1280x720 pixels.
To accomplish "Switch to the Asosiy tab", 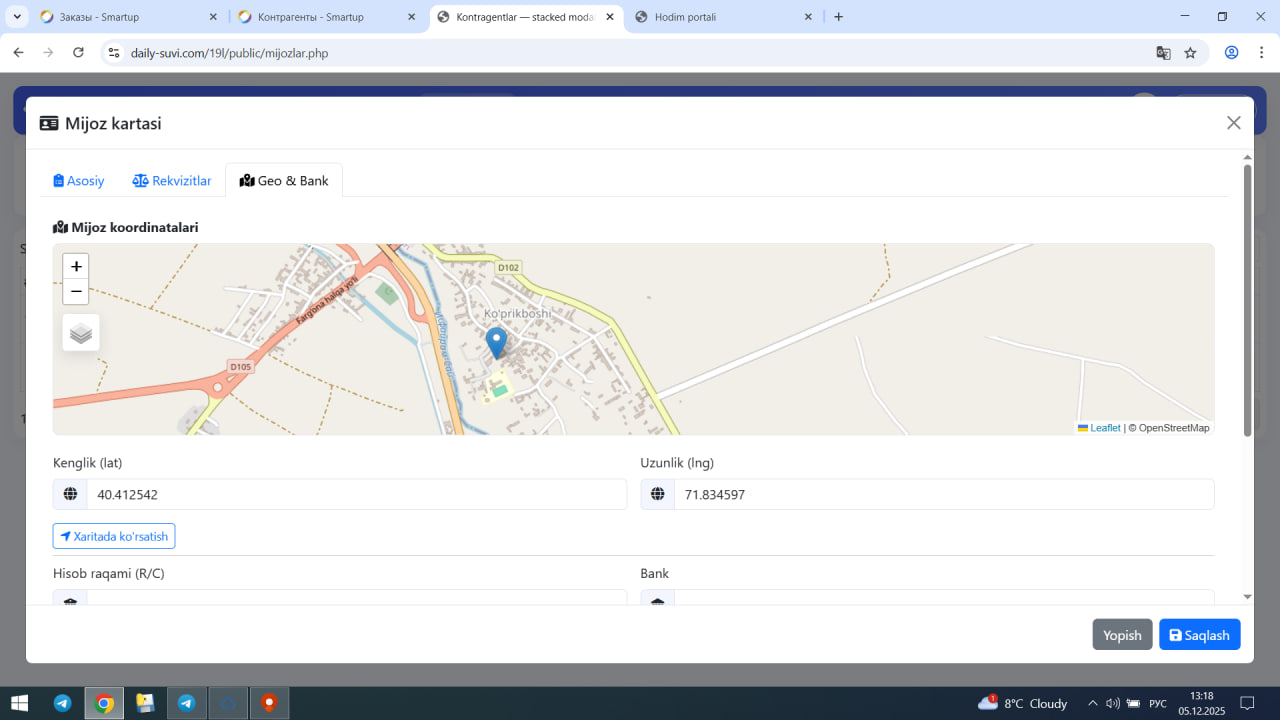I will tap(79, 181).
